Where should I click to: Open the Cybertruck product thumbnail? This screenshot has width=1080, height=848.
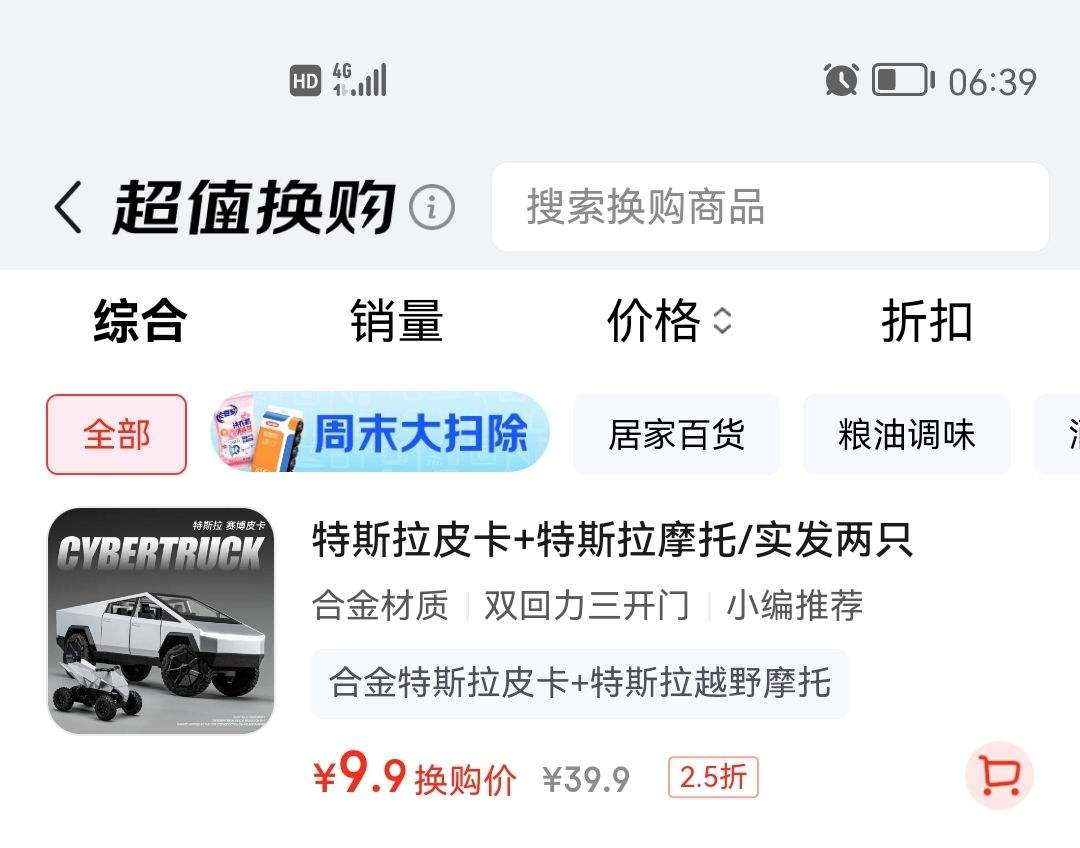coord(161,621)
